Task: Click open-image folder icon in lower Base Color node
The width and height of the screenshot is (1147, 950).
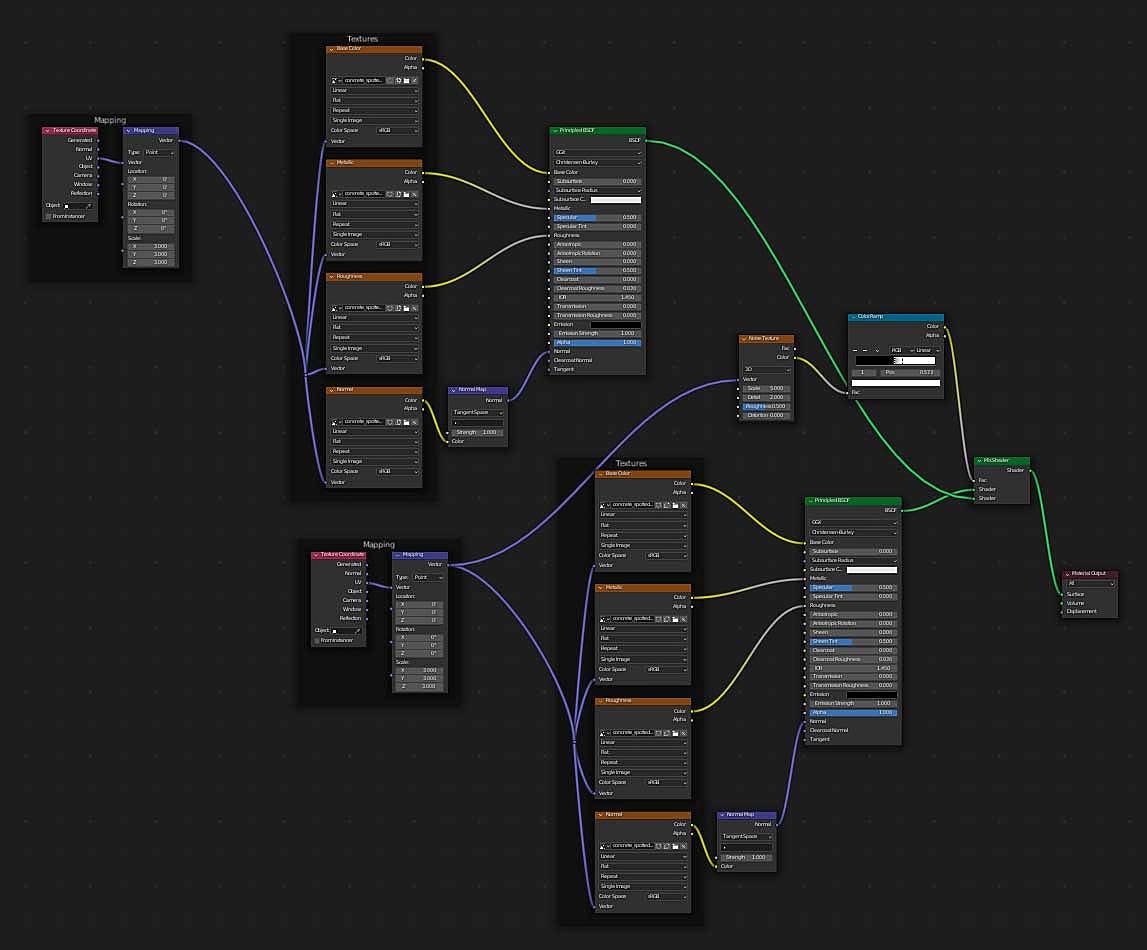Action: [x=675, y=505]
